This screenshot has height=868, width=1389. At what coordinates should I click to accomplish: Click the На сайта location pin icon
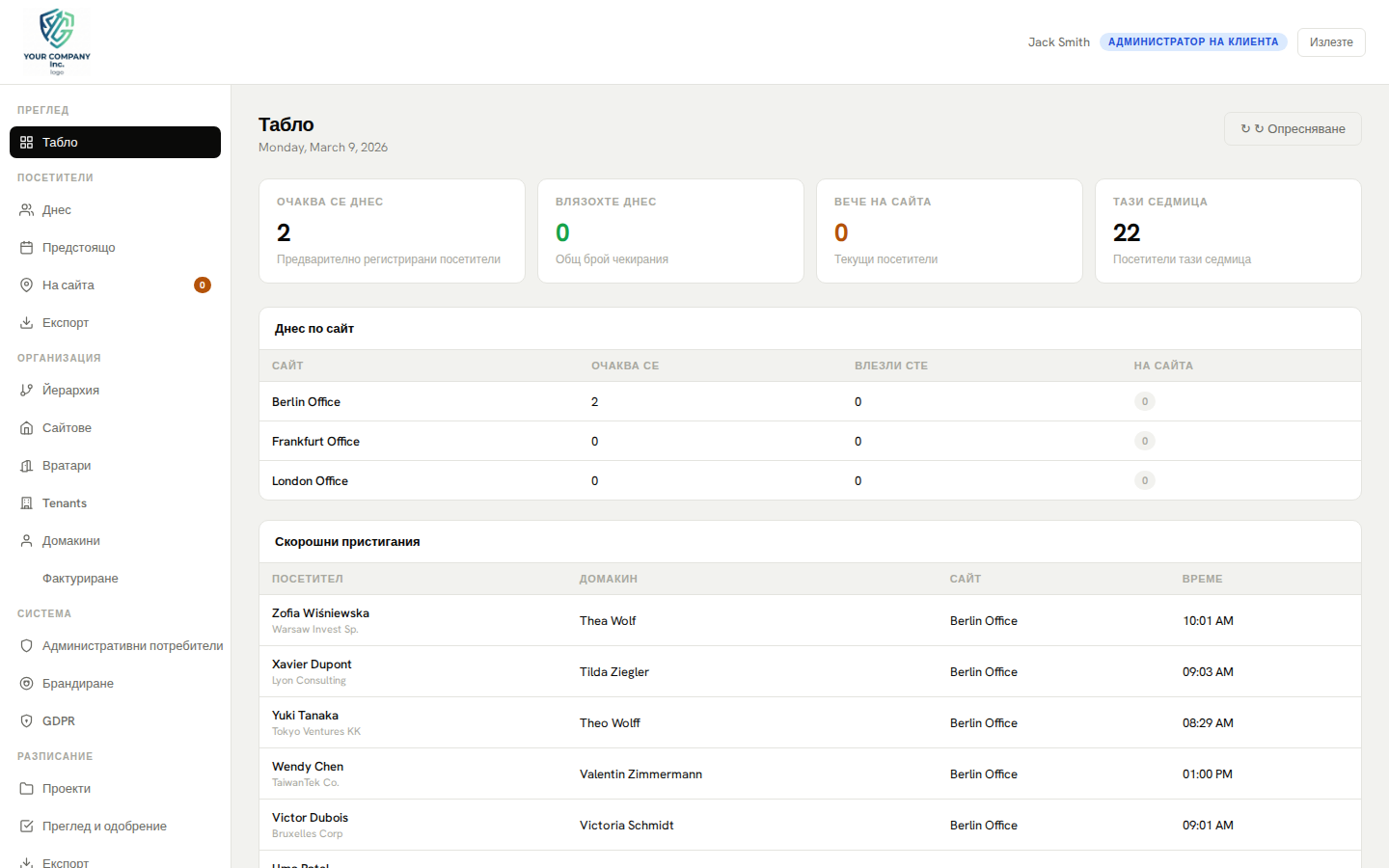tap(26, 285)
